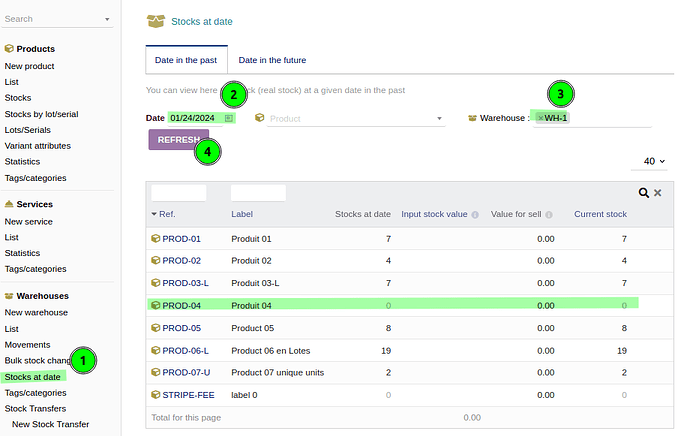Click the Label filter input box
690x436 pixels.
(x=258, y=193)
